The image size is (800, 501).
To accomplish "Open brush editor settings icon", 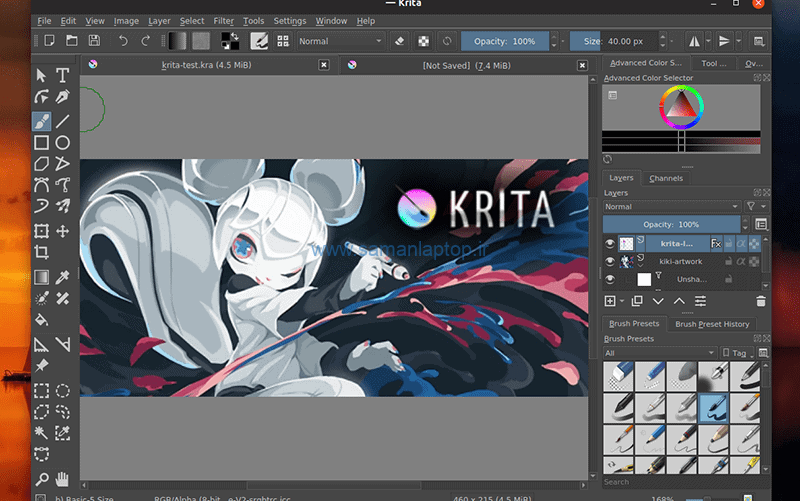I will pyautogui.click(x=259, y=41).
